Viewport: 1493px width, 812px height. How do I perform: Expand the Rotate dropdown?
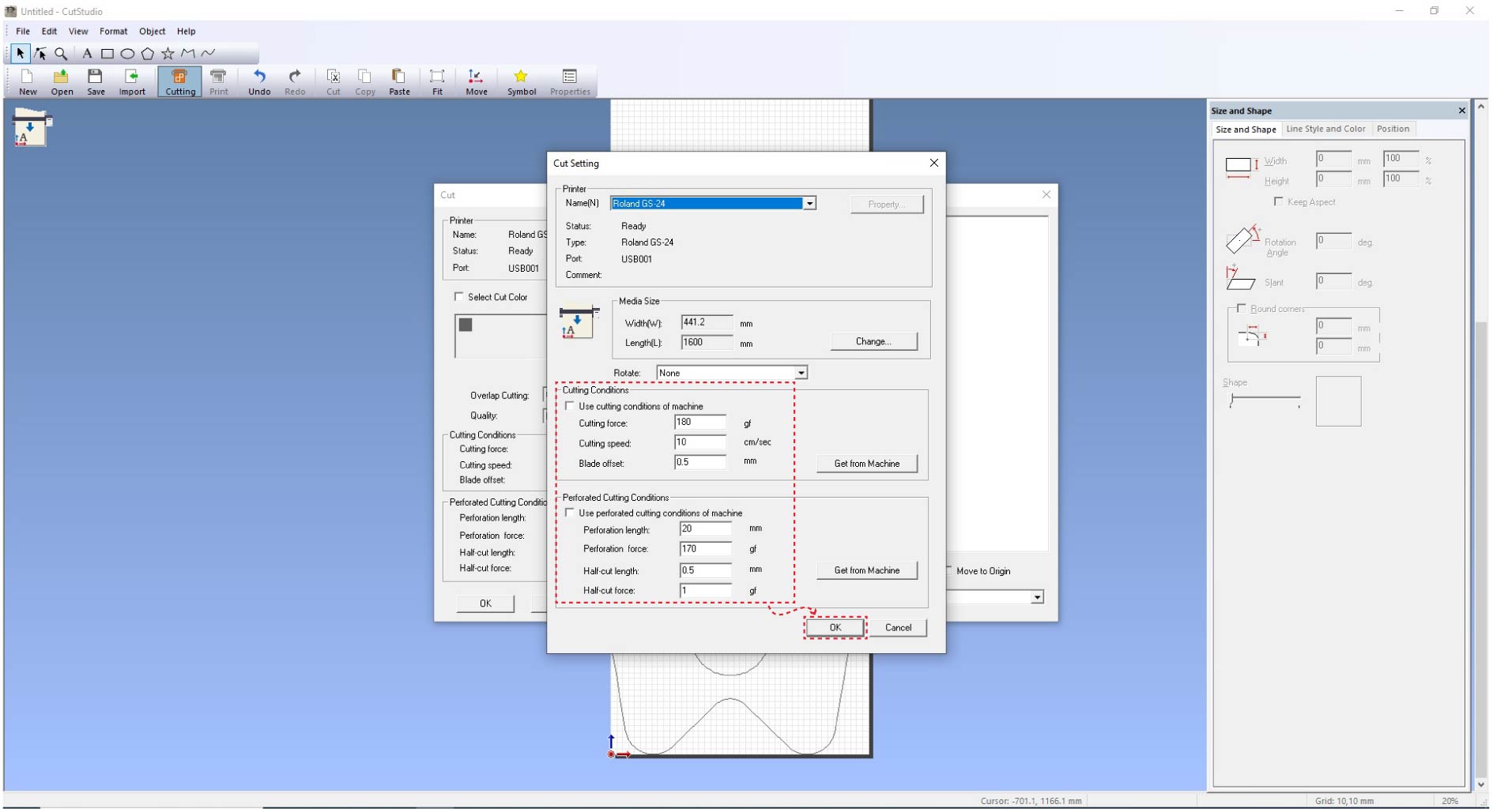coord(801,374)
